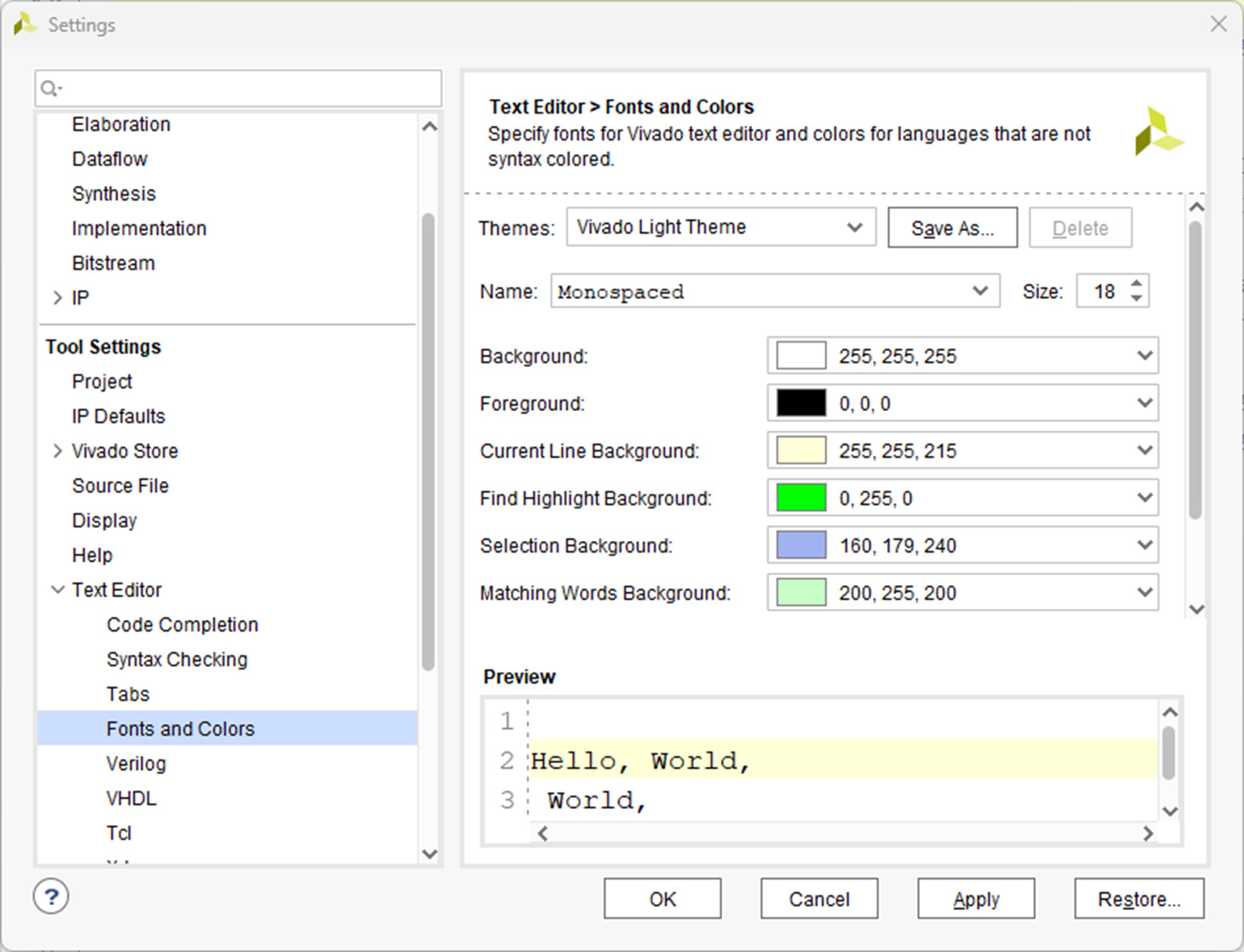The height and width of the screenshot is (952, 1244).
Task: Click the help question mark icon
Action: coord(51,897)
